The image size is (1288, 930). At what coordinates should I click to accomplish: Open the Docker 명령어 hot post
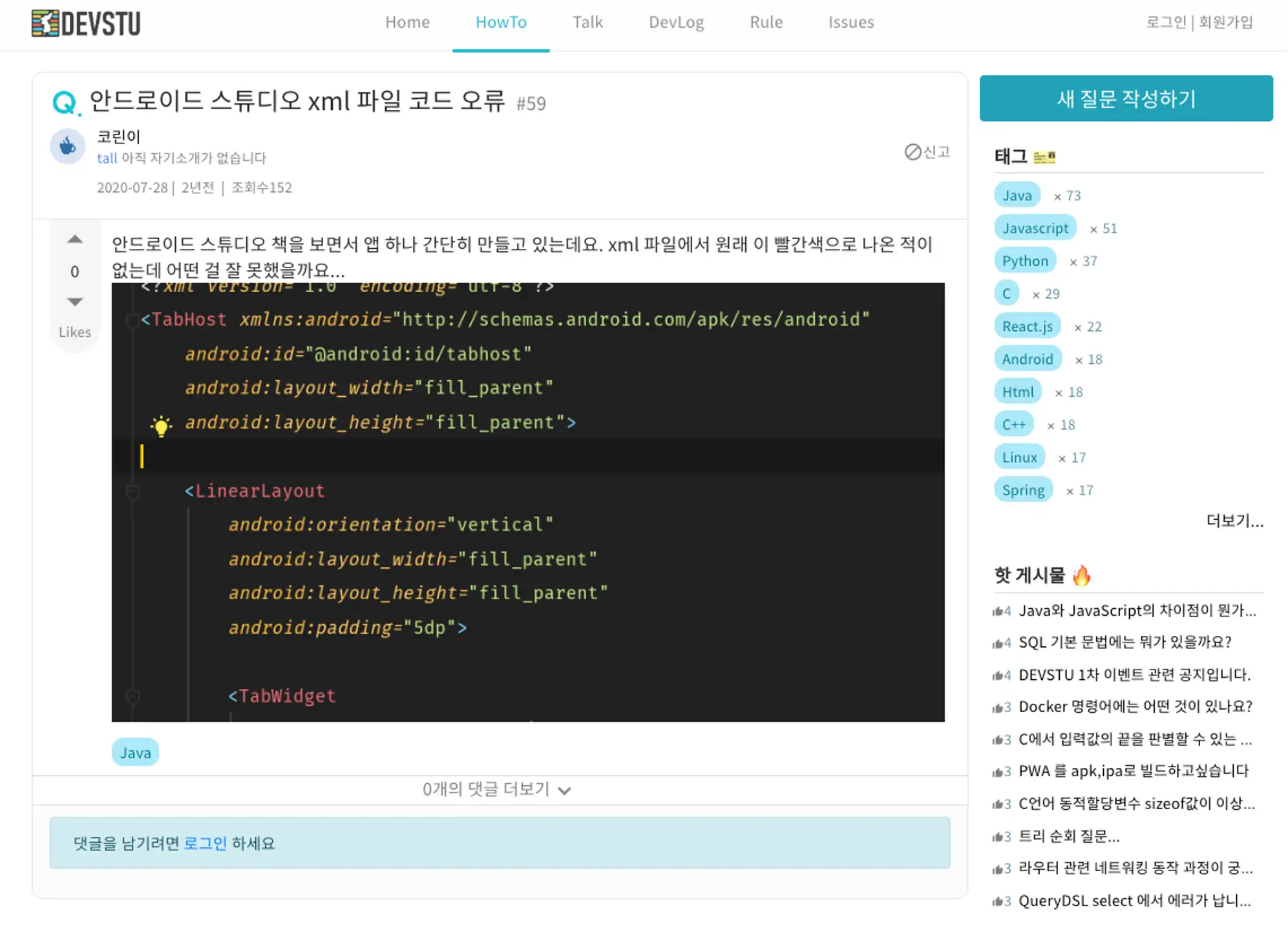tap(1135, 706)
